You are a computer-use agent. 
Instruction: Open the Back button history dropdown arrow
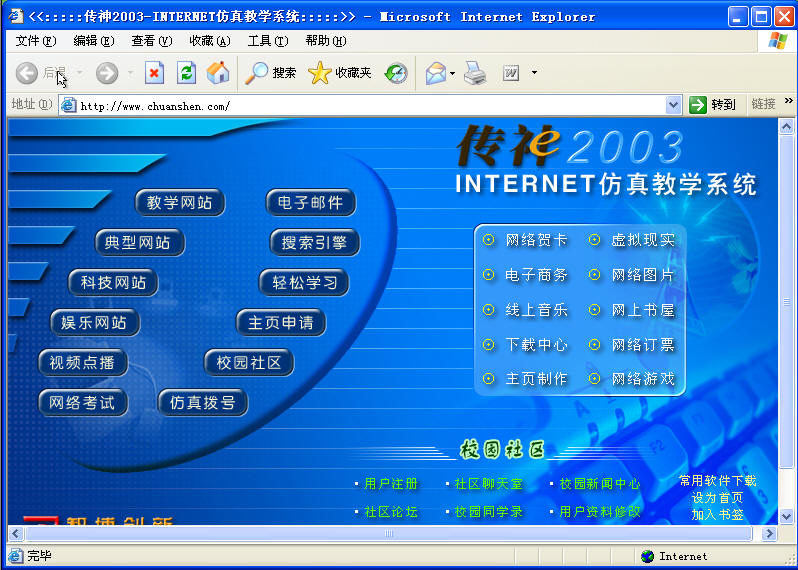[x=80, y=73]
